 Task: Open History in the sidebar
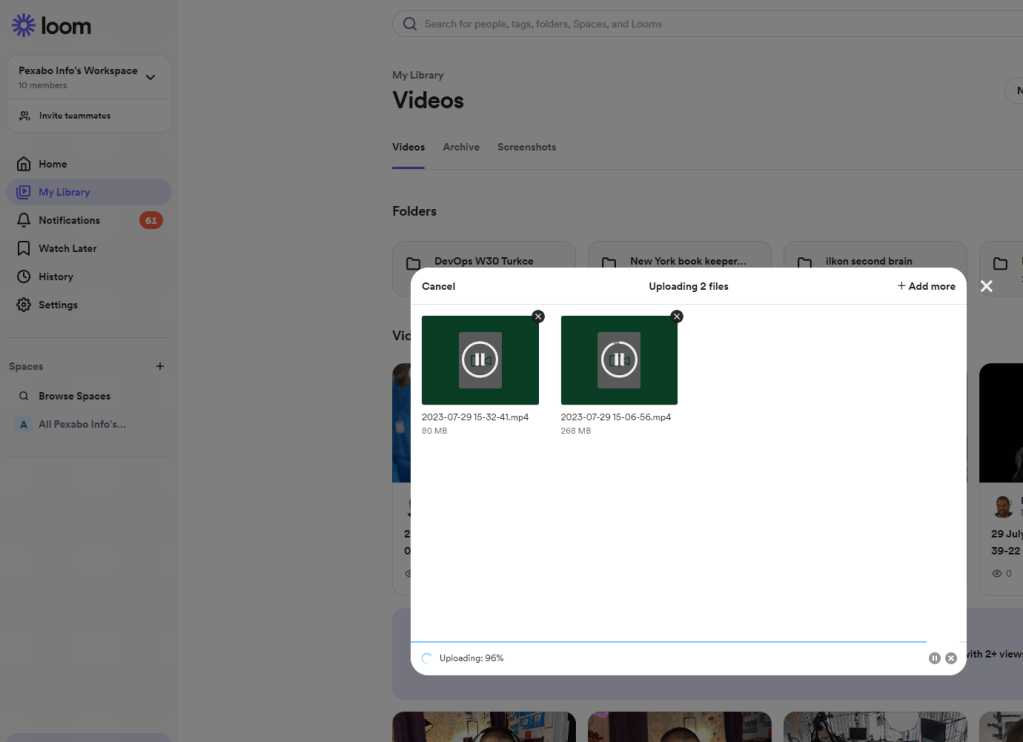(x=89, y=276)
